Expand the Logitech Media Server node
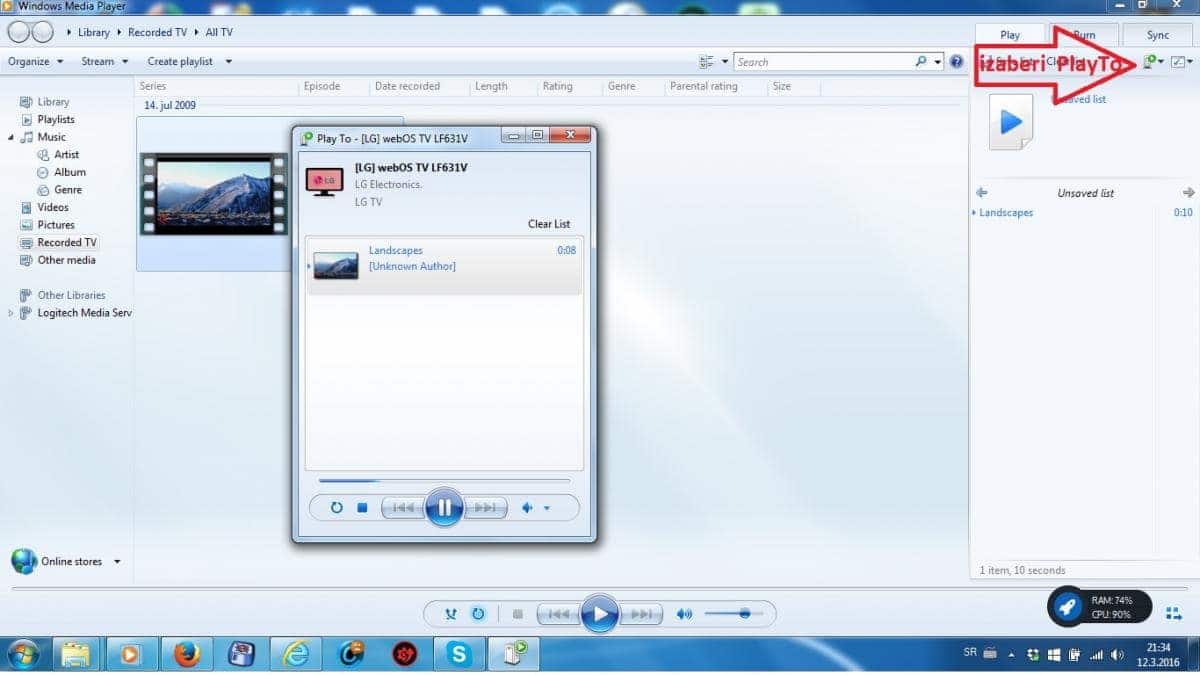Viewport: 1200px width, 675px height. click(x=12, y=313)
